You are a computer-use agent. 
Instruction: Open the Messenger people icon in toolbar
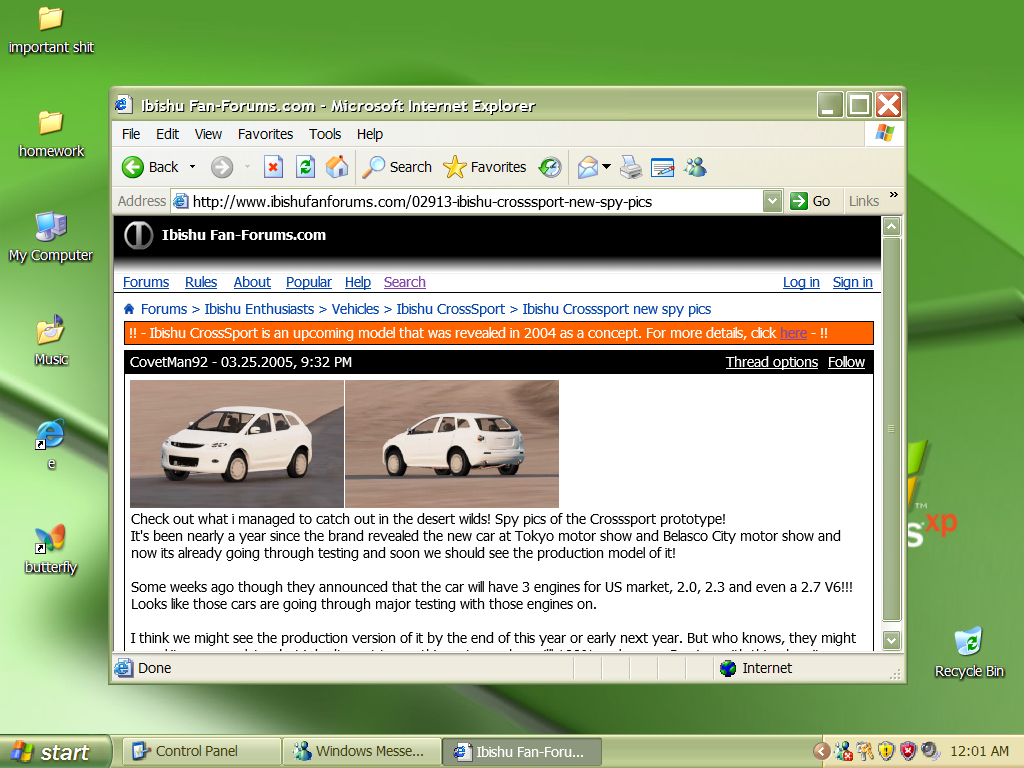pos(696,167)
